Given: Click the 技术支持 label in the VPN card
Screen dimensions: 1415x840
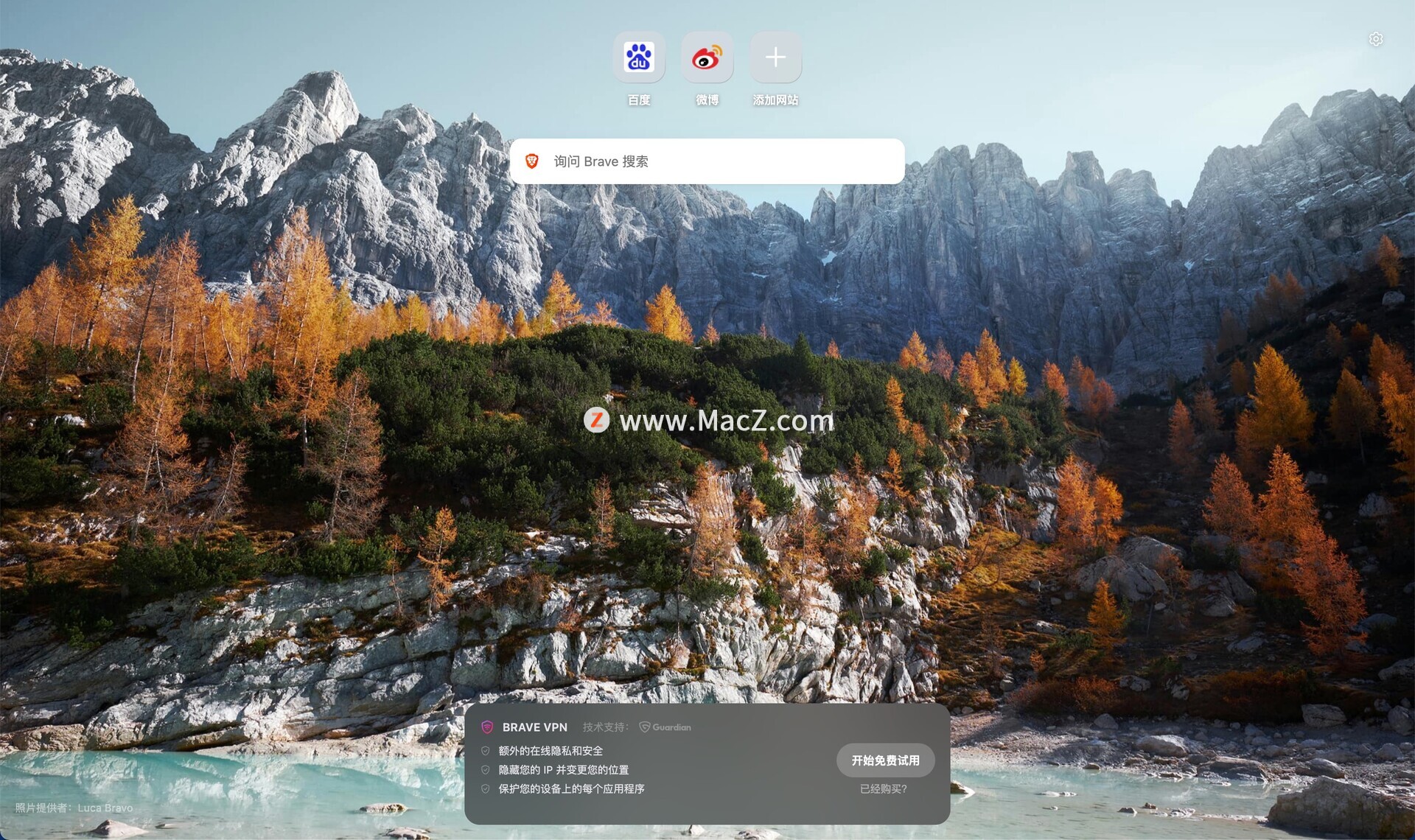Looking at the screenshot, I should pyautogui.click(x=605, y=727).
